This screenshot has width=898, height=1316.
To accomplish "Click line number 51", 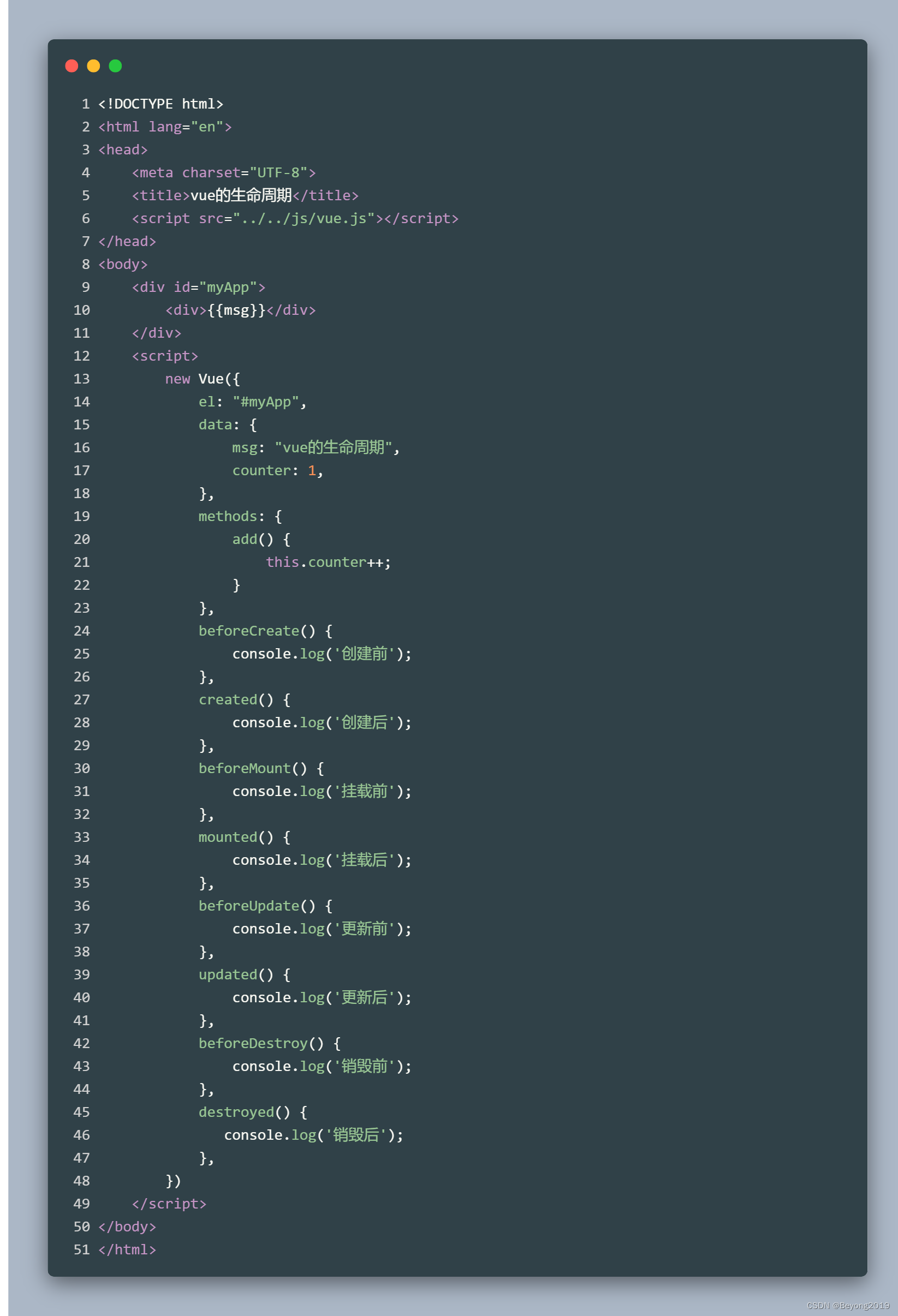I will coord(81,1250).
